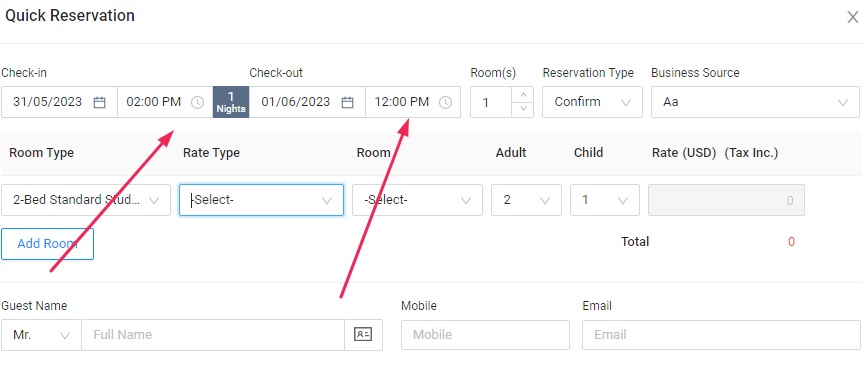The width and height of the screenshot is (864, 376).
Task: Change the Child count dropdown
Action: pos(605,200)
